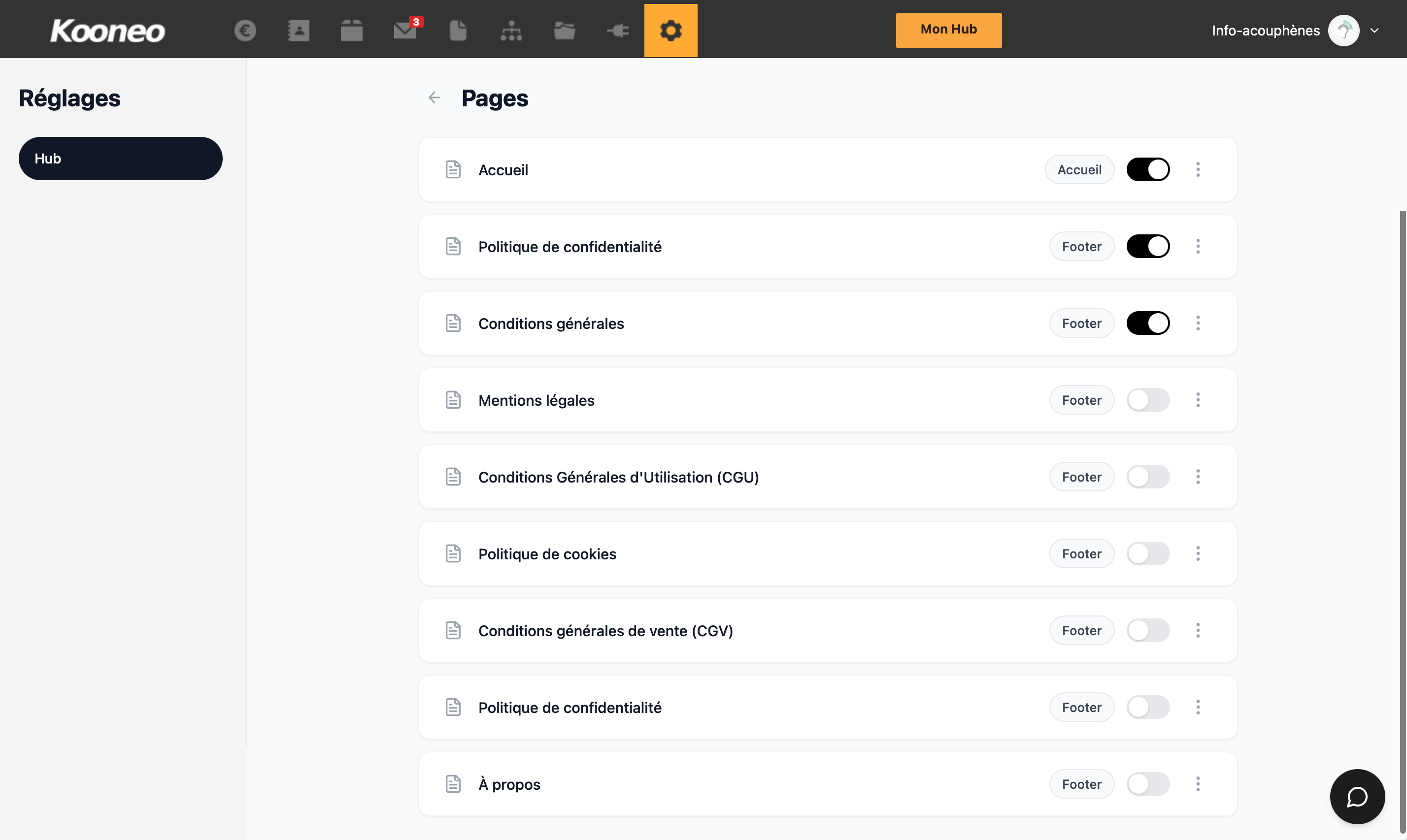
Task: Enable the Mentions légales toggle
Action: point(1148,400)
